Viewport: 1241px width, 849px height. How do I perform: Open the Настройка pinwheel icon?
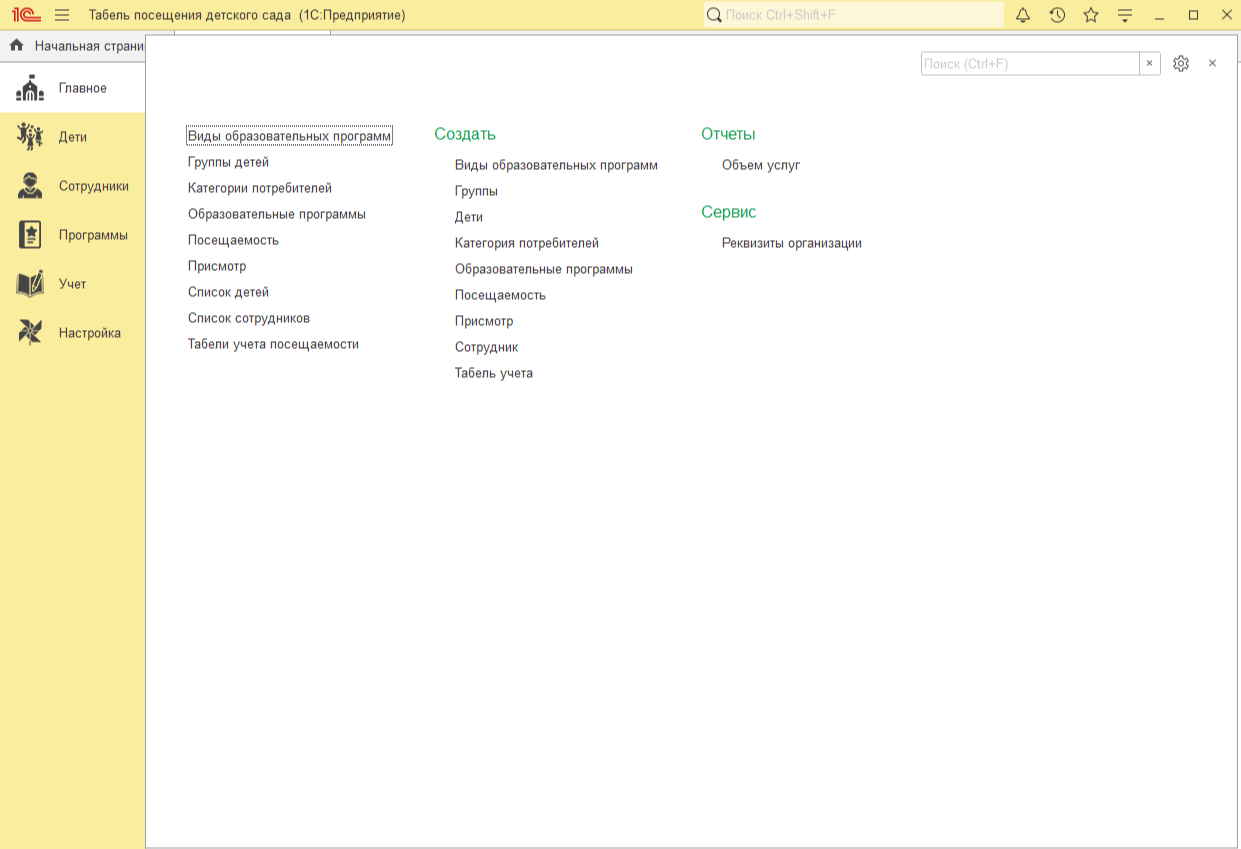(30, 333)
